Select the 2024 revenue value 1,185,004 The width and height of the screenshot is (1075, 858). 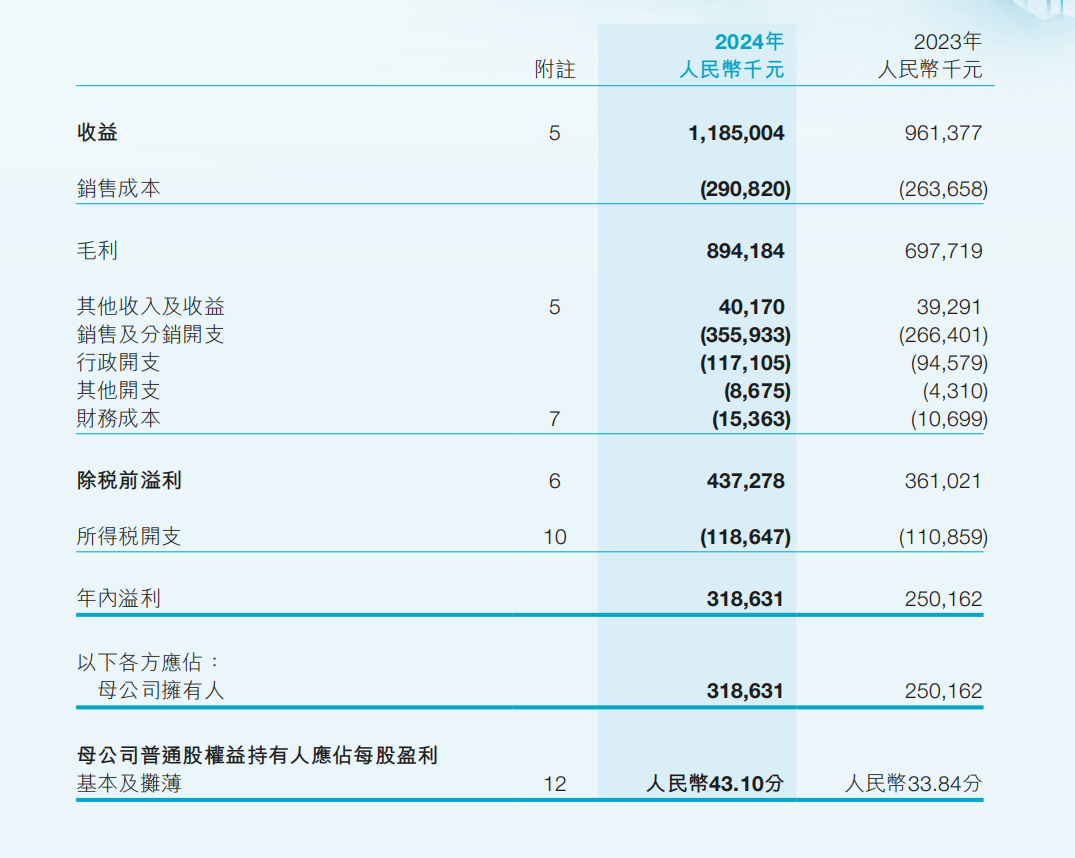tap(736, 133)
